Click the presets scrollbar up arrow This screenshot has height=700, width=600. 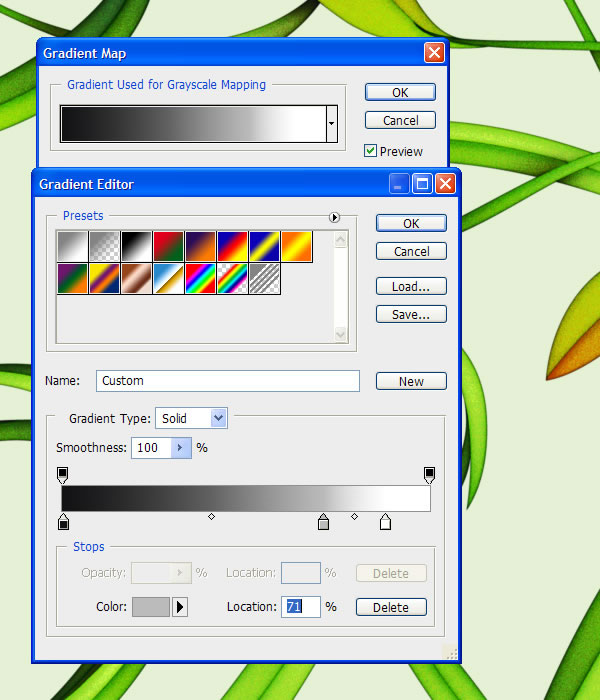pyautogui.click(x=341, y=241)
